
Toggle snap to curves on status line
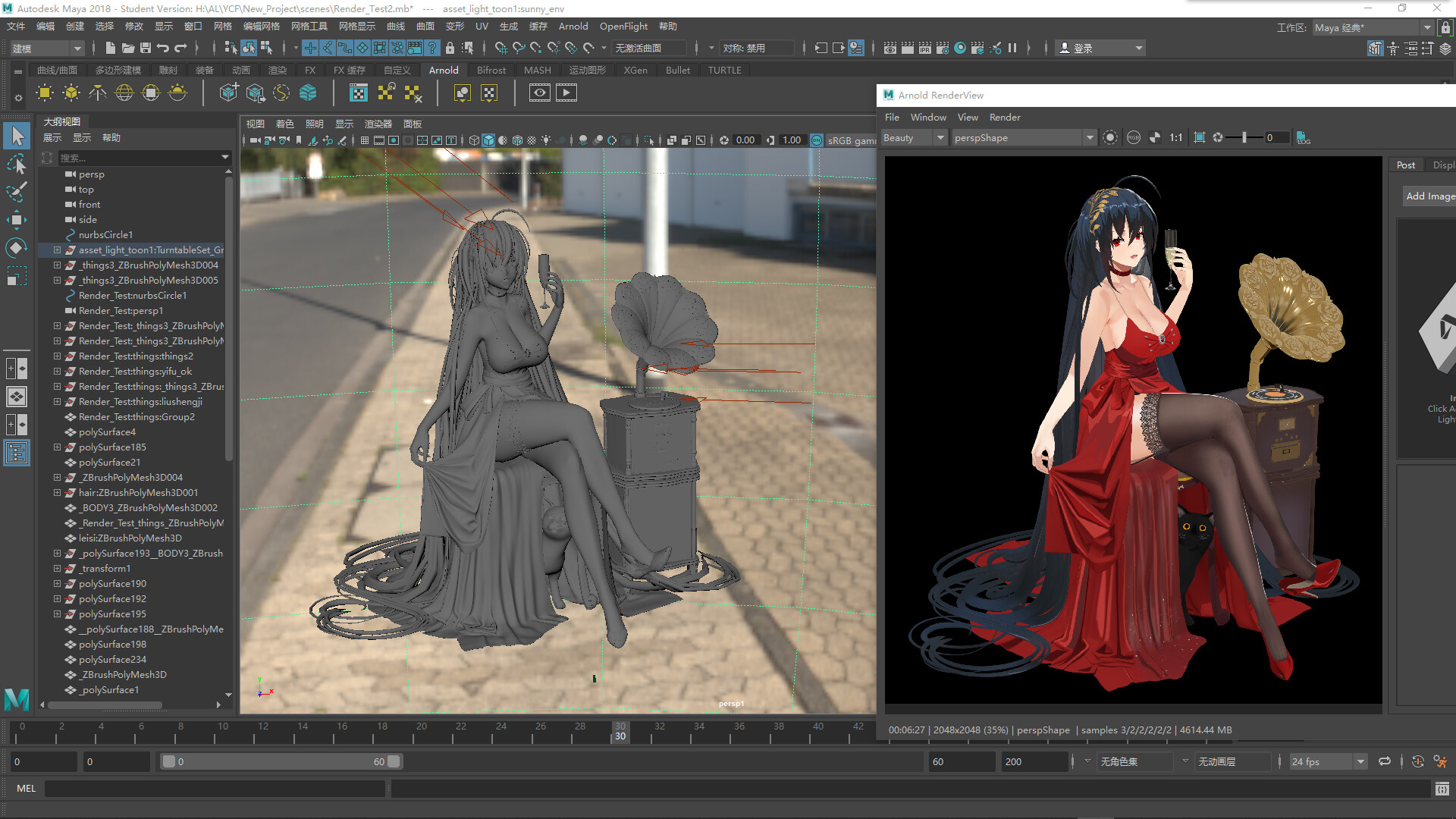[x=519, y=48]
